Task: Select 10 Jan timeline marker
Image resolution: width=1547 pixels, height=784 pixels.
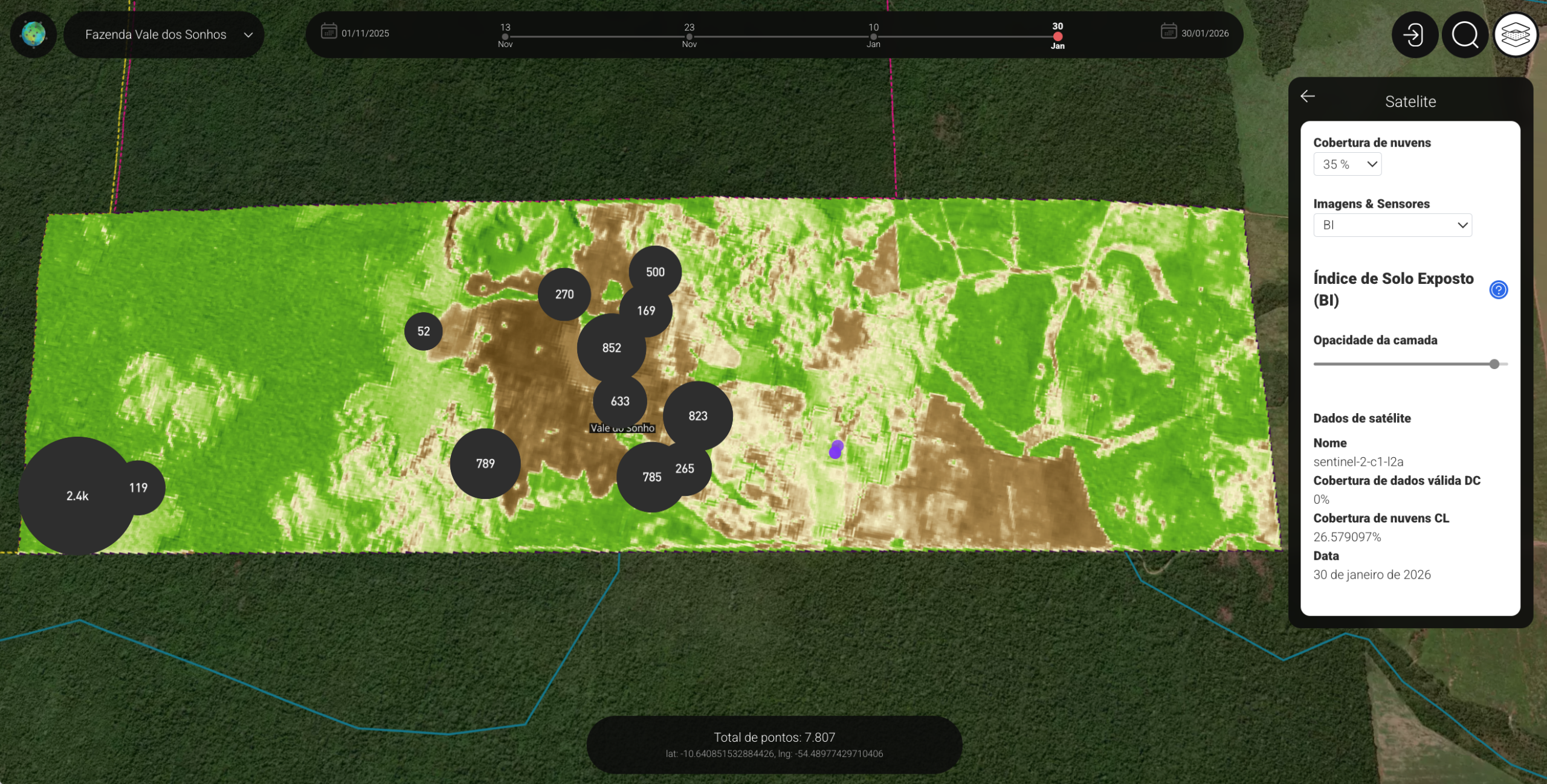Action: coord(873,36)
